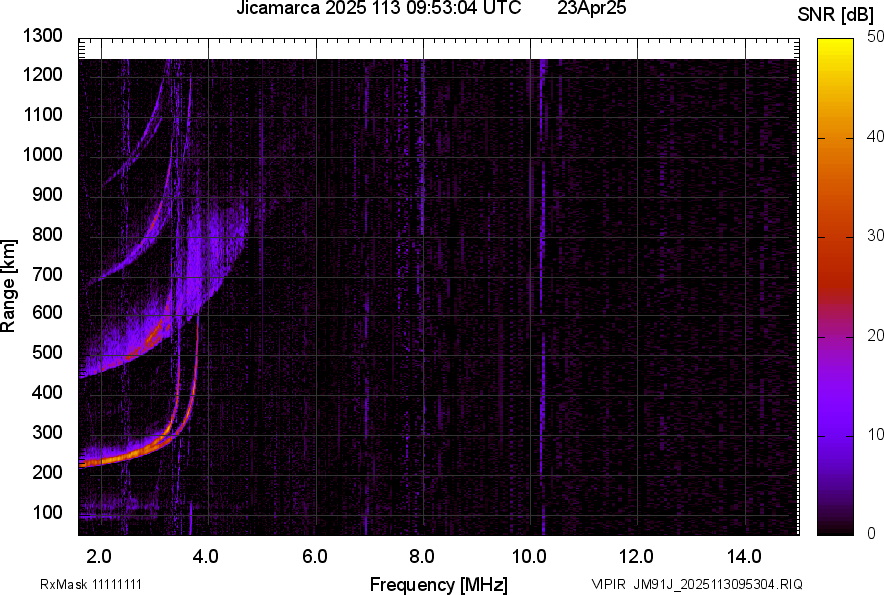This screenshot has height=595, width=884.
Task: Click the range tick label '400'
Action: pyautogui.click(x=47, y=392)
